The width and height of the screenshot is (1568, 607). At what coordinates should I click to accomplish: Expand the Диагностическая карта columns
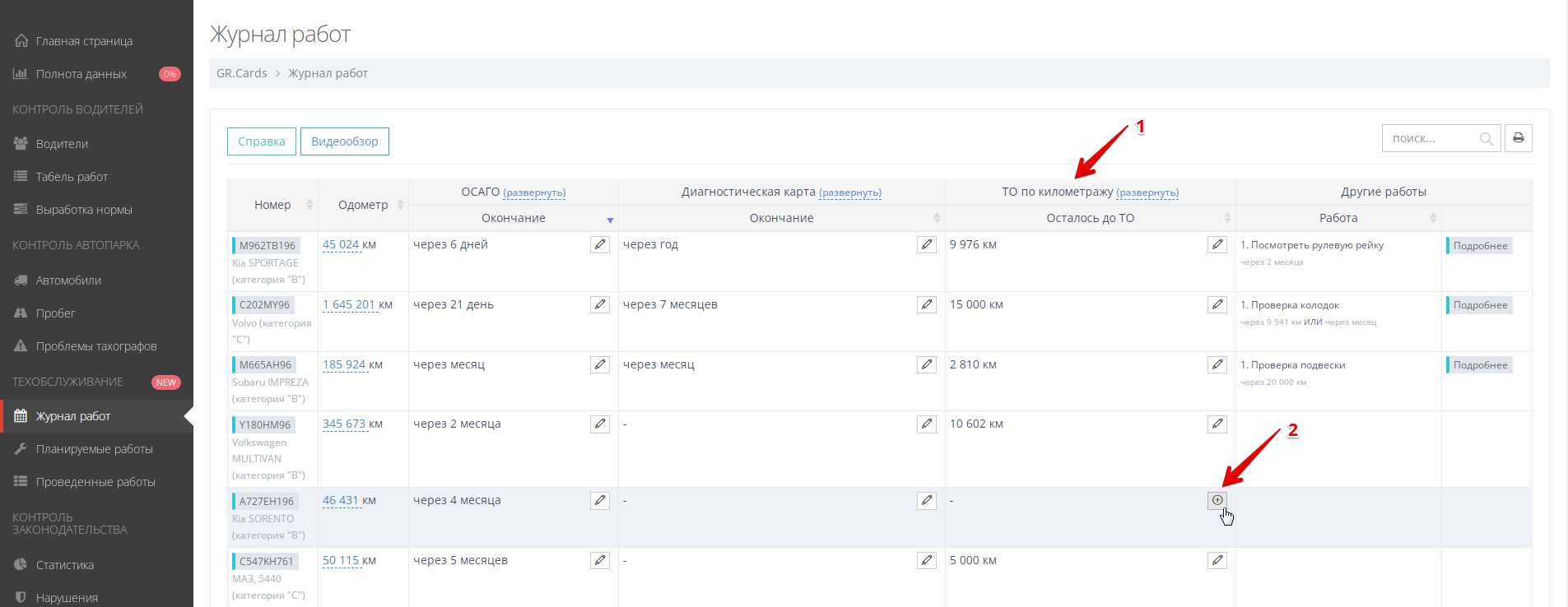point(850,192)
